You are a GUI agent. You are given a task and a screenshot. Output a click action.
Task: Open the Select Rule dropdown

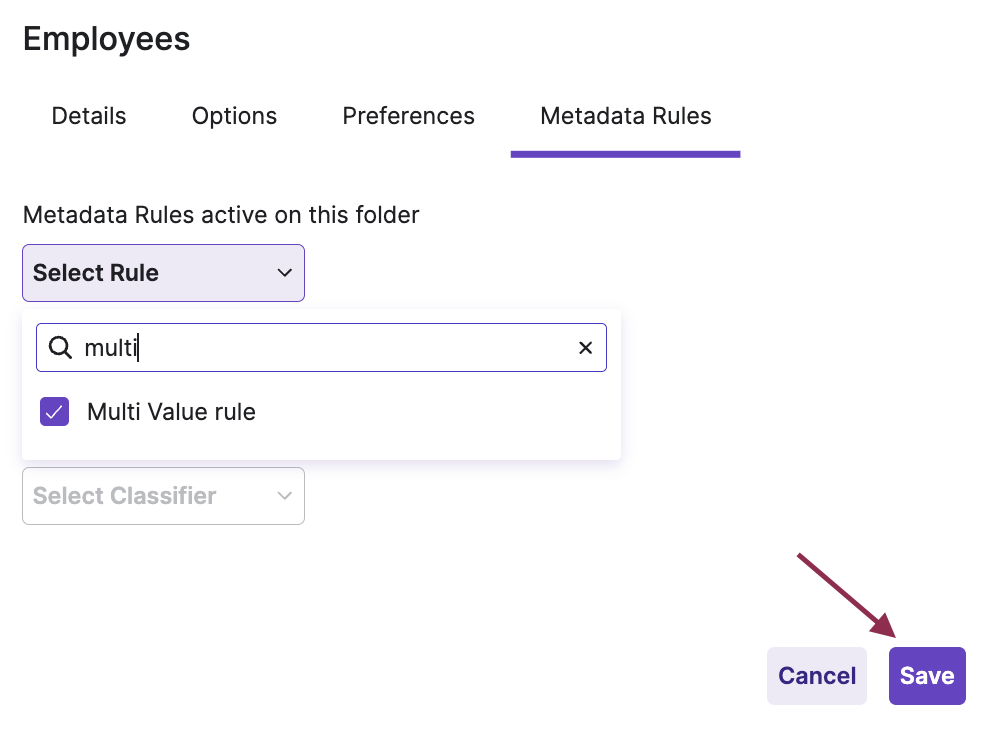(x=163, y=273)
